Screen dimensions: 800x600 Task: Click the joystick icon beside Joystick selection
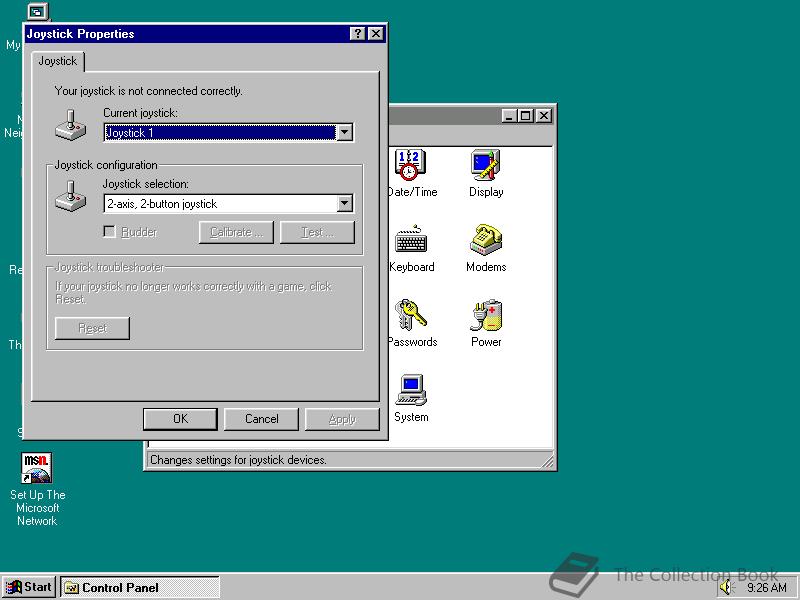click(69, 199)
